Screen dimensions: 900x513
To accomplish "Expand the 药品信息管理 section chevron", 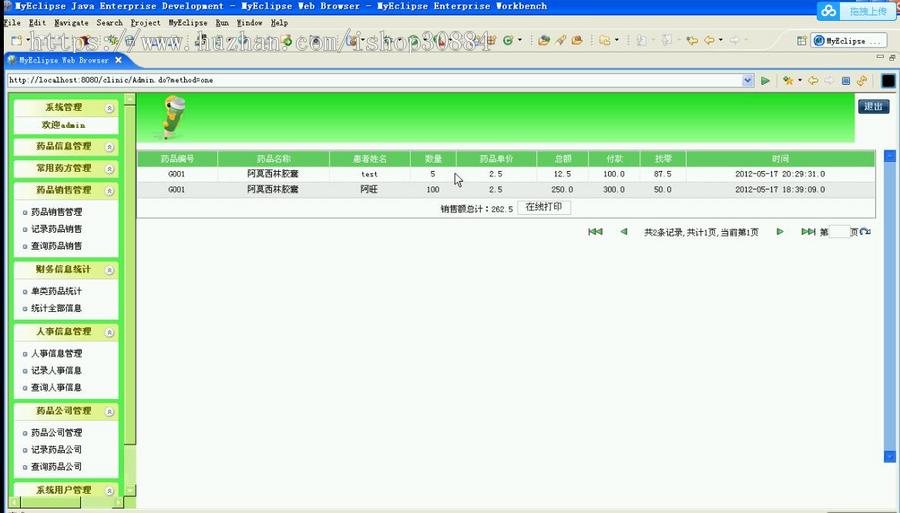I will (x=109, y=147).
